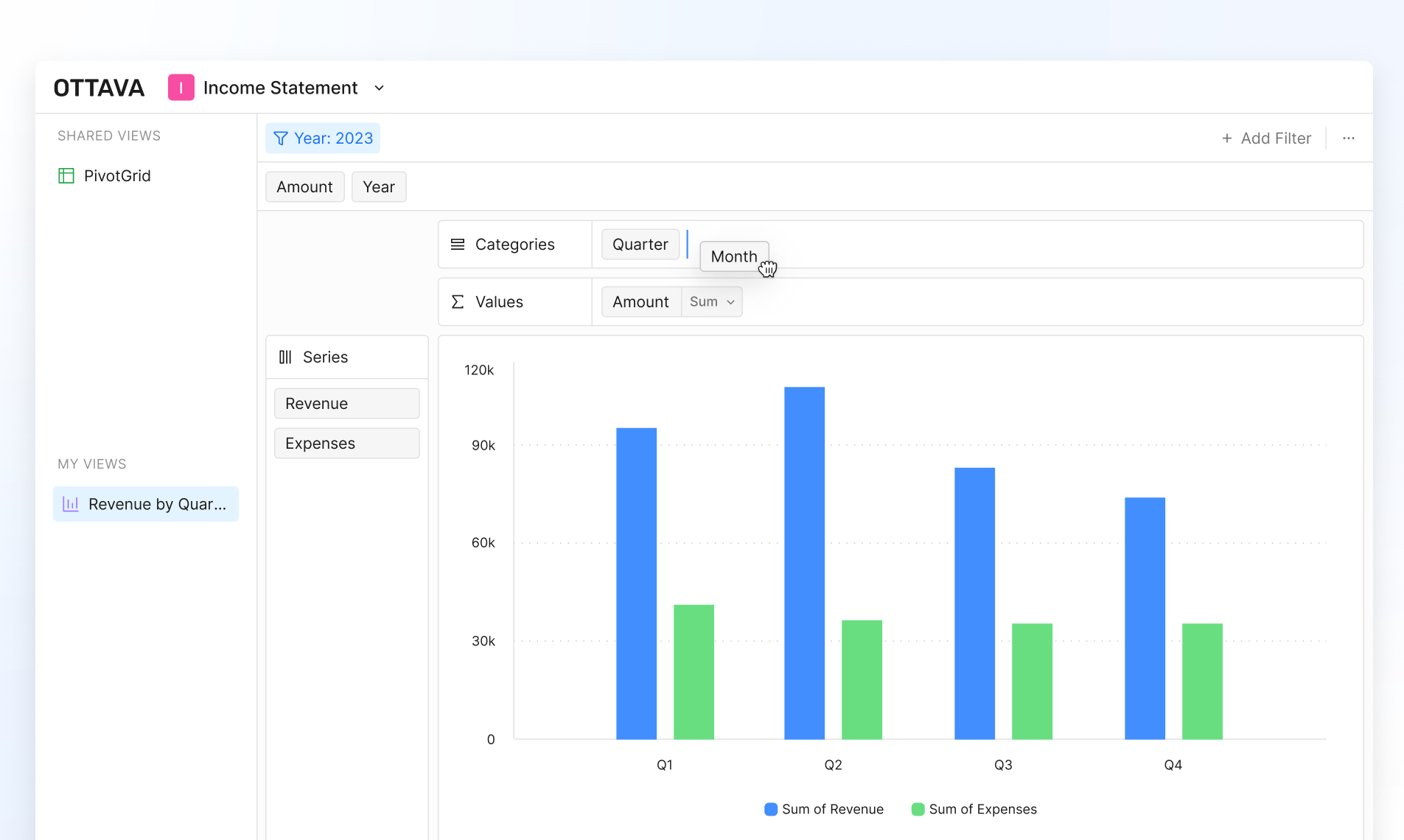
Task: Click the Values sigma icon
Action: 458,302
